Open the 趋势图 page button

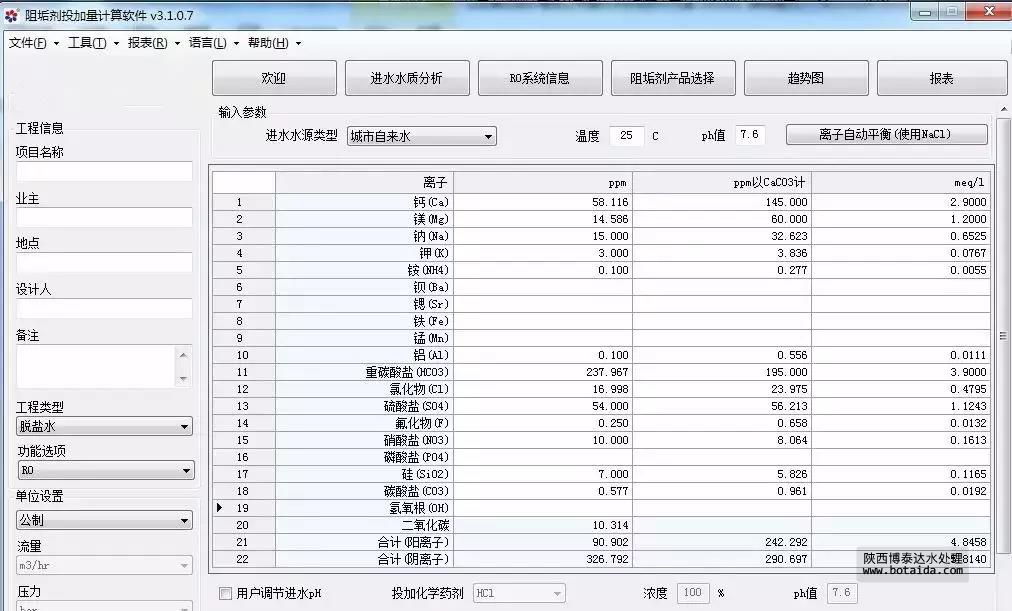[x=805, y=78]
